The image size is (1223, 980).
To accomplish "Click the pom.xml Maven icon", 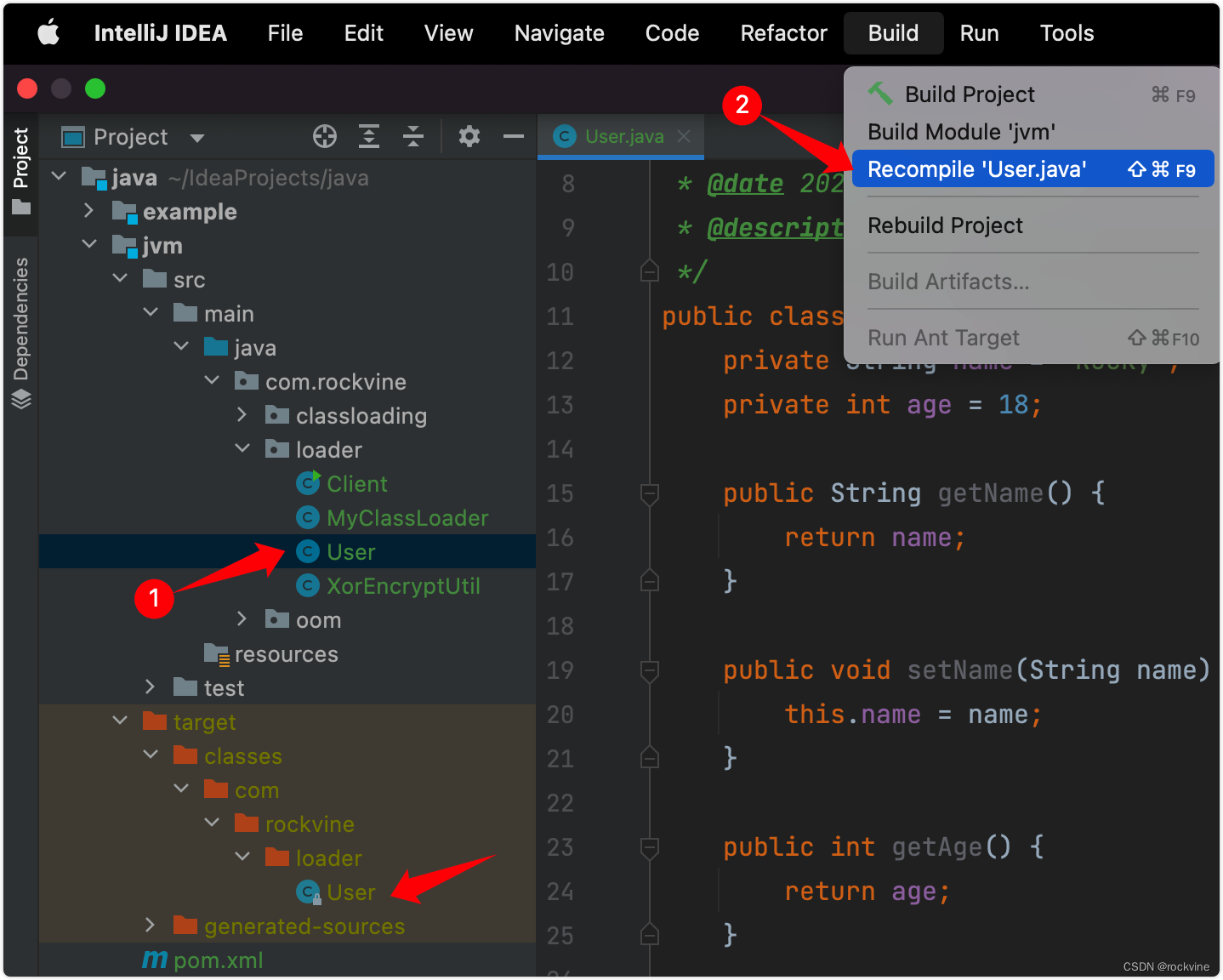I will click(x=155, y=960).
